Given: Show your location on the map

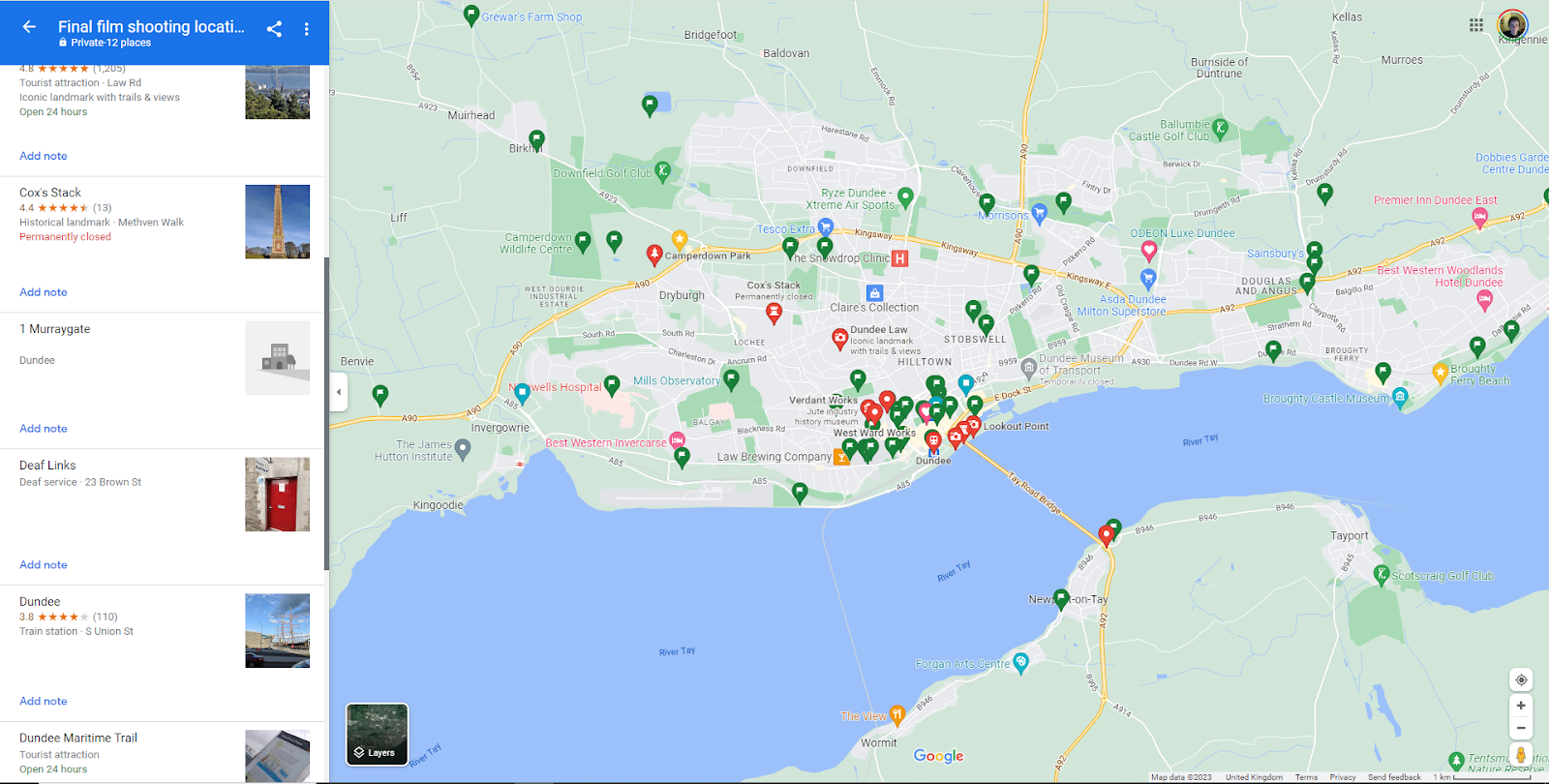Looking at the screenshot, I should point(1521,679).
